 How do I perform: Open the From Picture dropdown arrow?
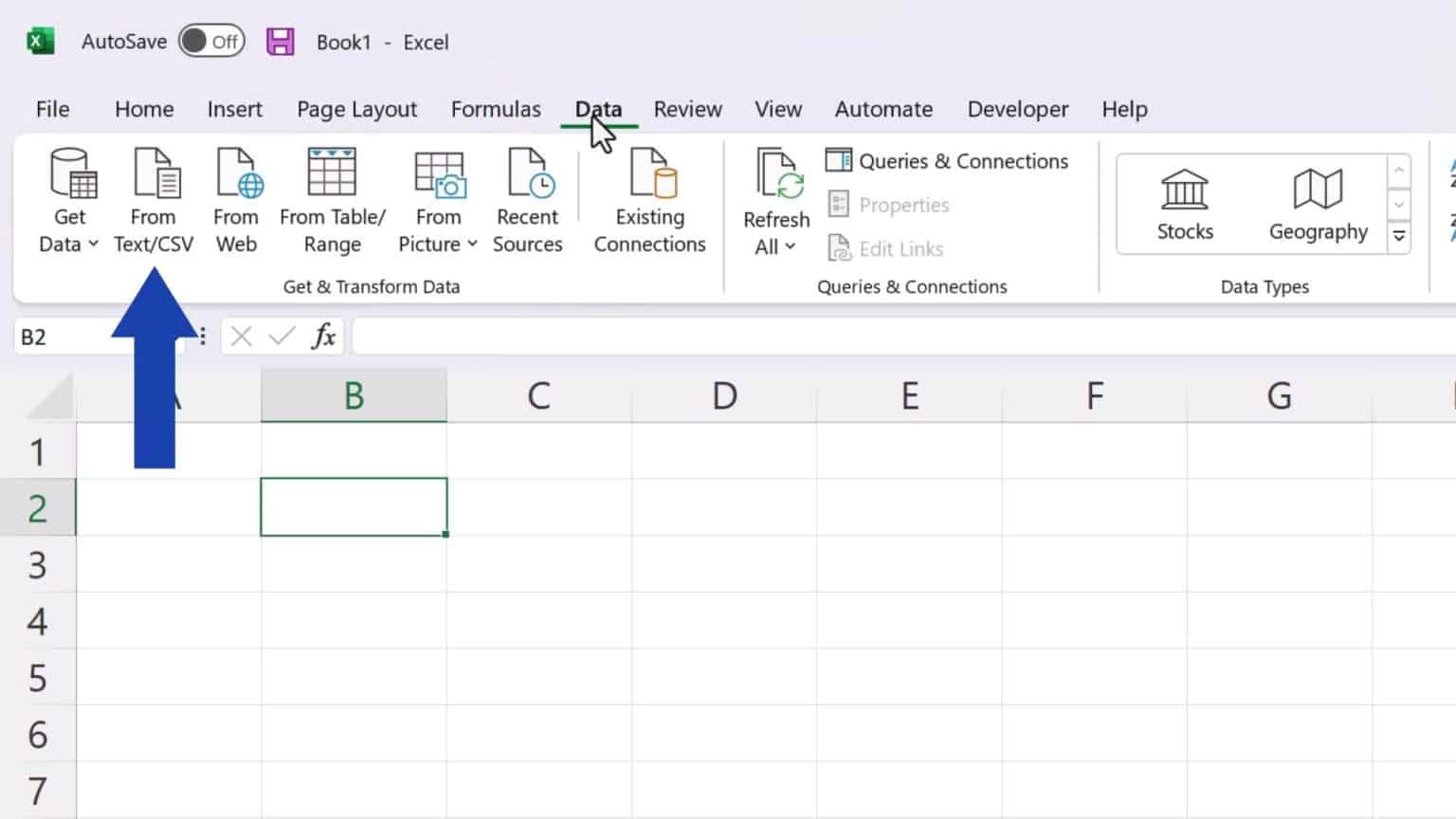click(x=471, y=244)
